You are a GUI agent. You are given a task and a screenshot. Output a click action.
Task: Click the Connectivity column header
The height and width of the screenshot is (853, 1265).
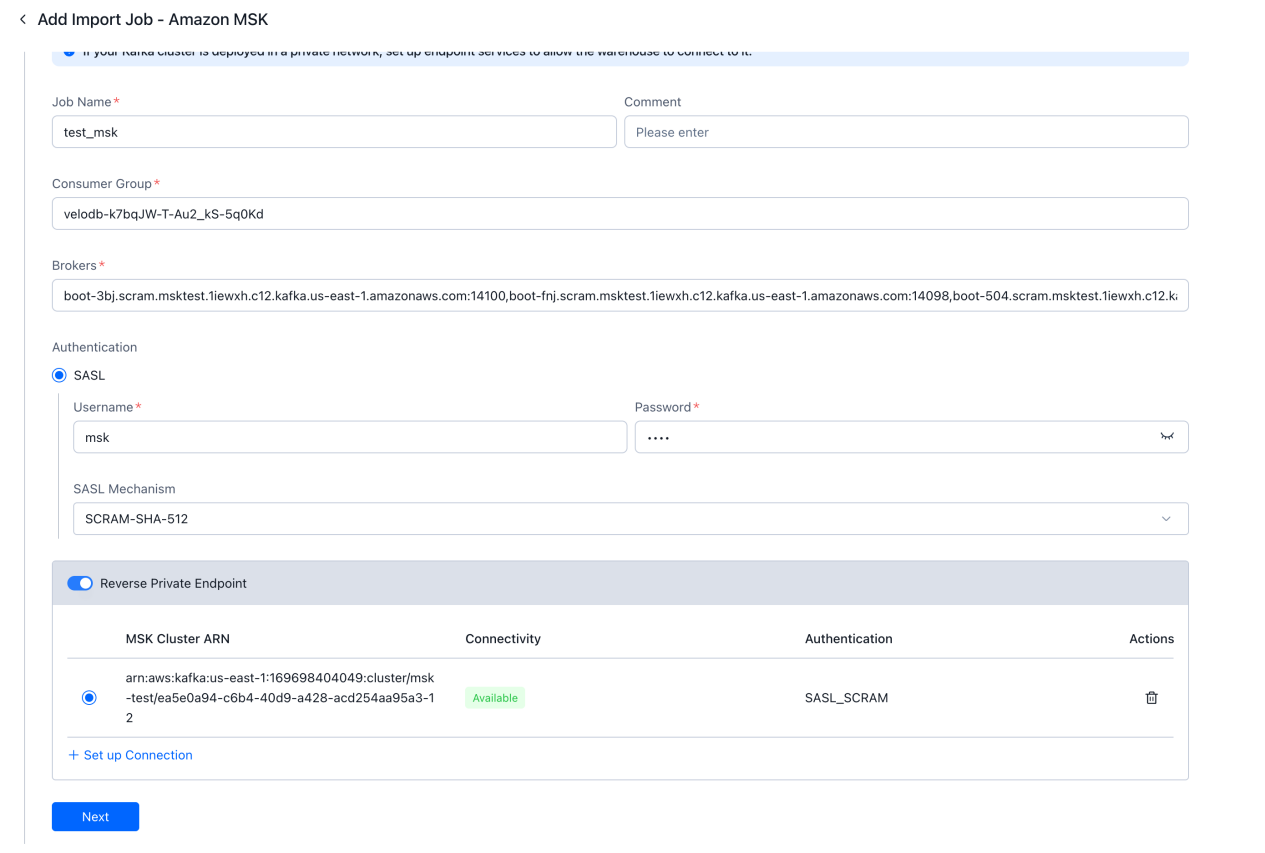pos(503,639)
